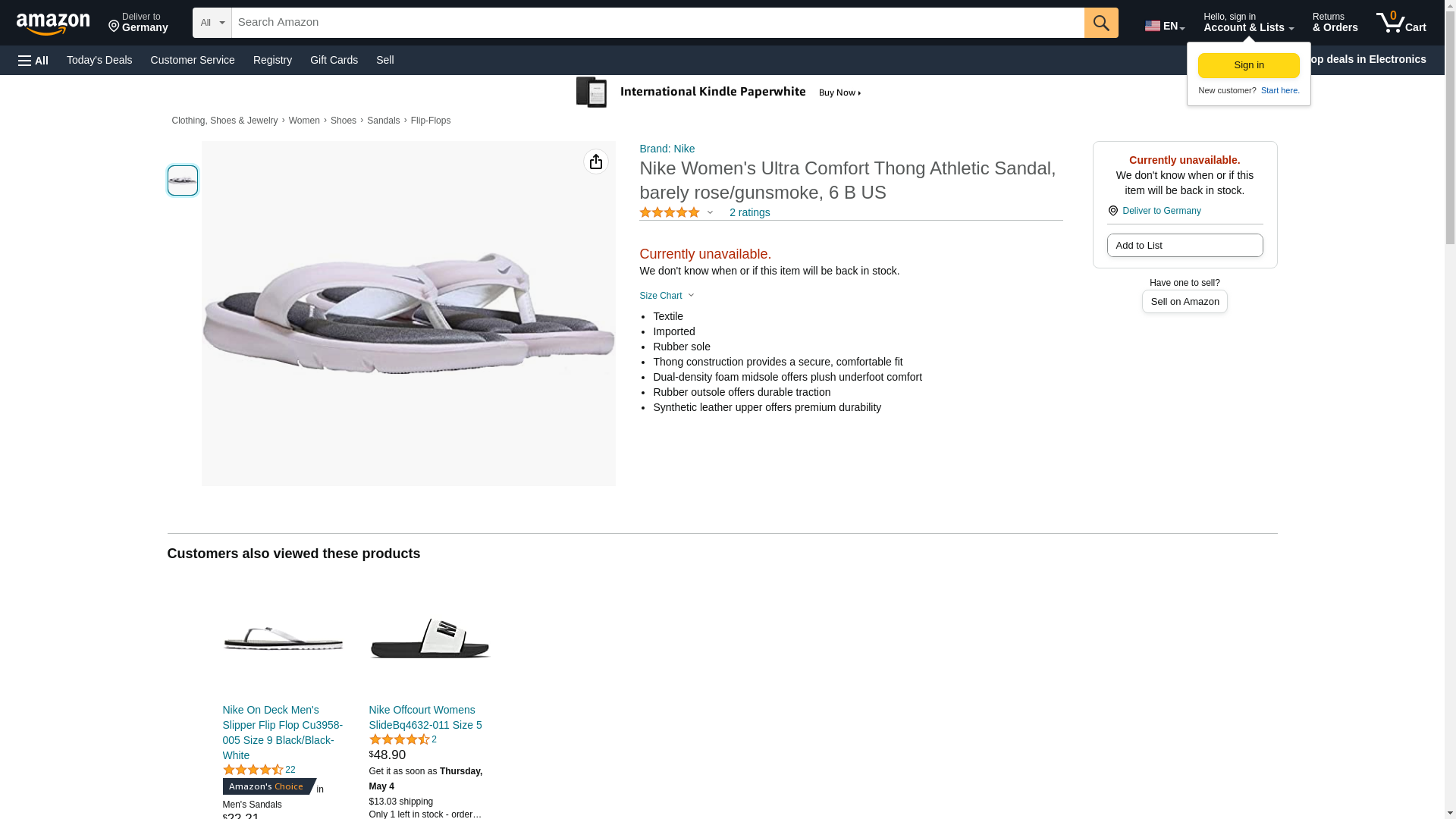Open the Add to List dropdown
This screenshot has width=1456, height=819.
[x=1184, y=246]
